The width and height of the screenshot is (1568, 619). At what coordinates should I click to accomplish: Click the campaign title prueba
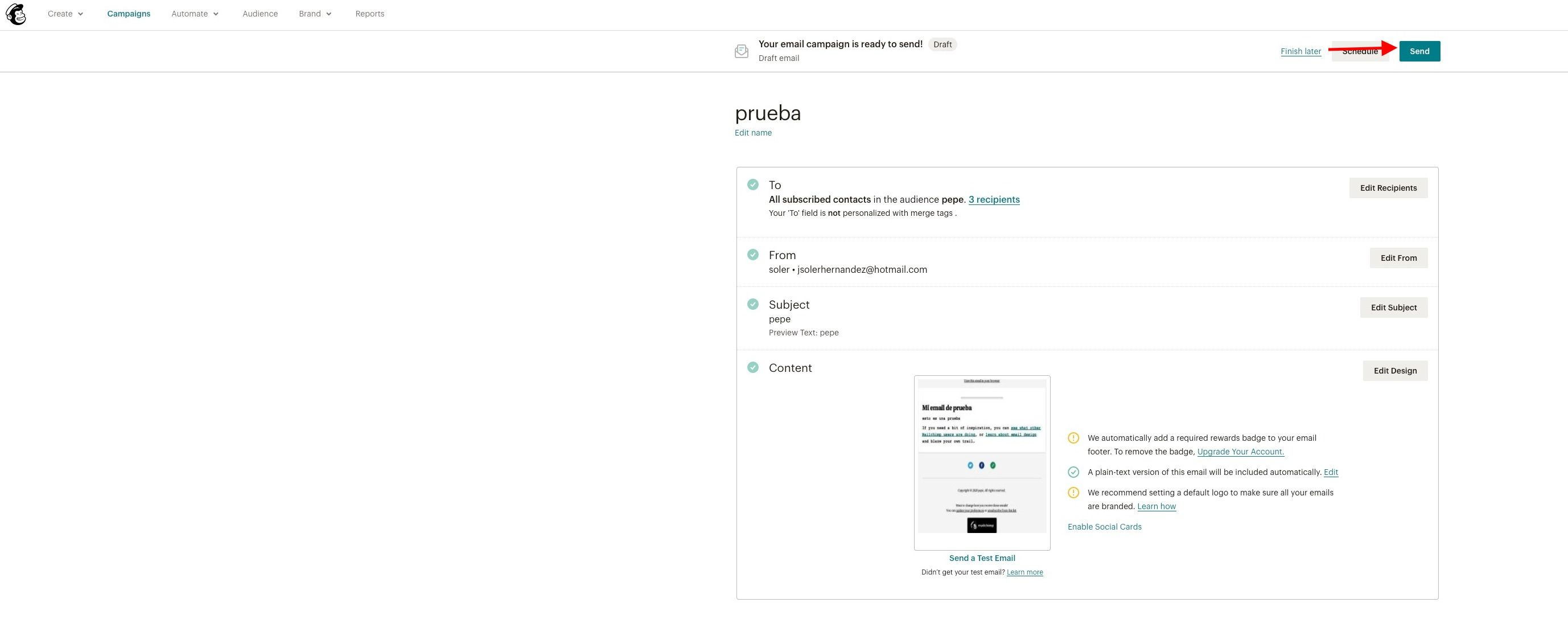(768, 113)
